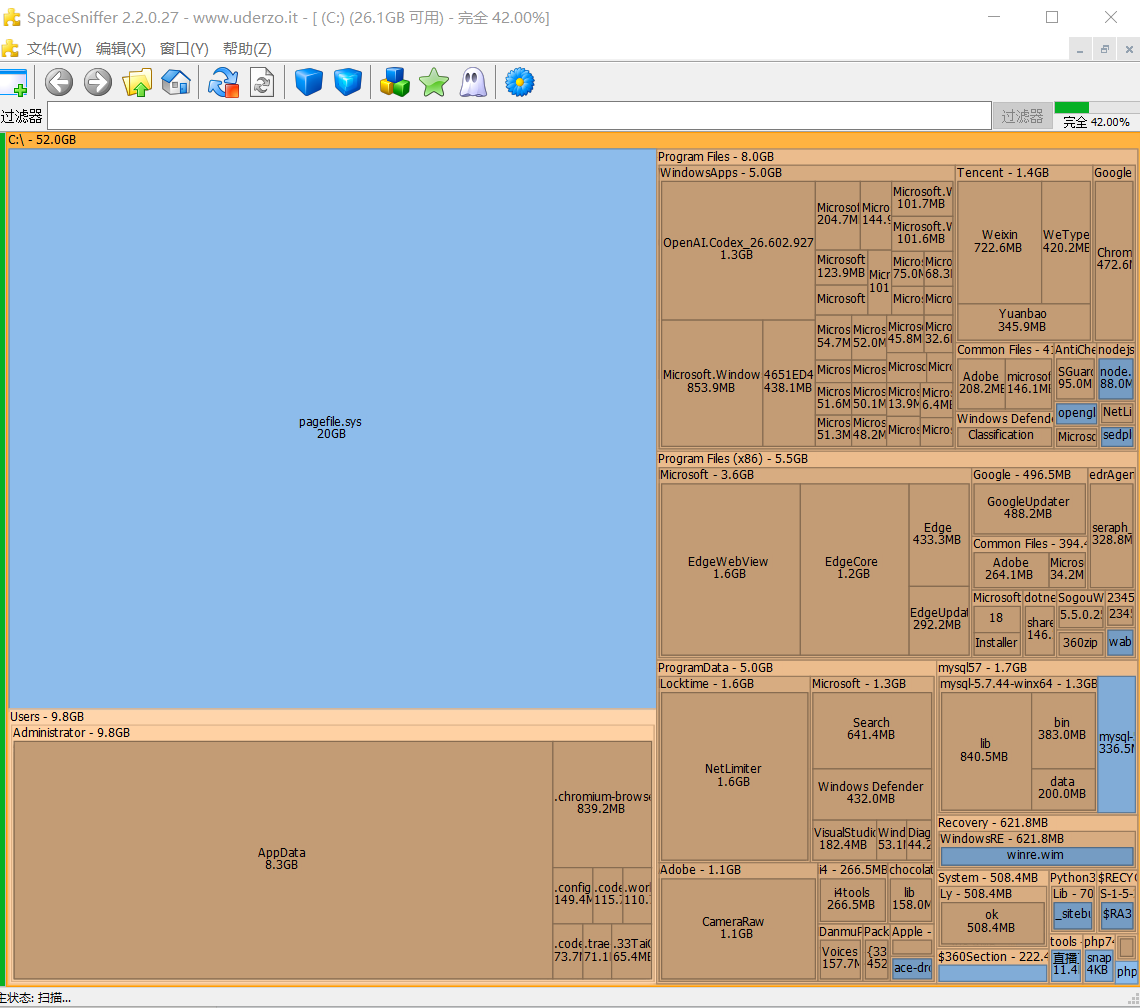Toggle the blue flower free space icon

(520, 82)
